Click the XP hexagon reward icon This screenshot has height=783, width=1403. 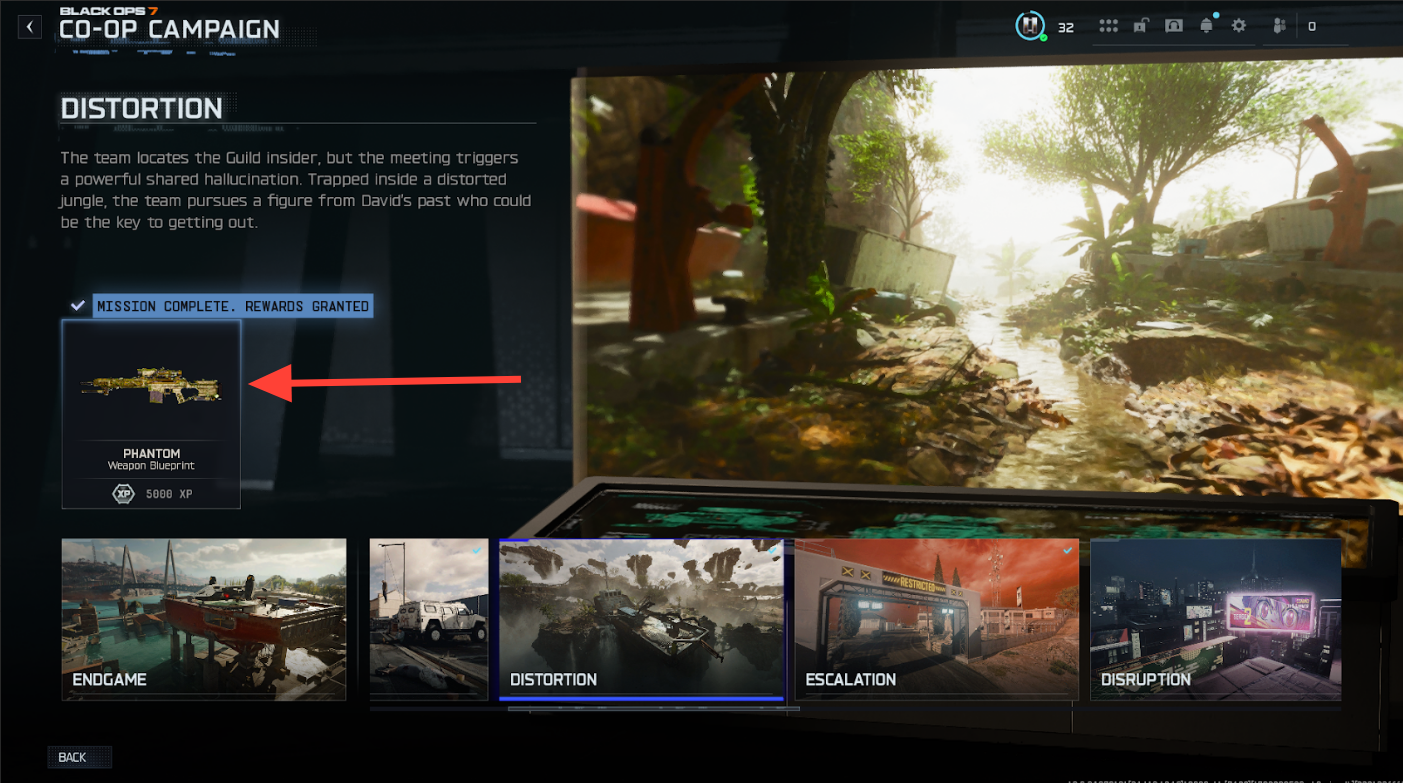[122, 493]
